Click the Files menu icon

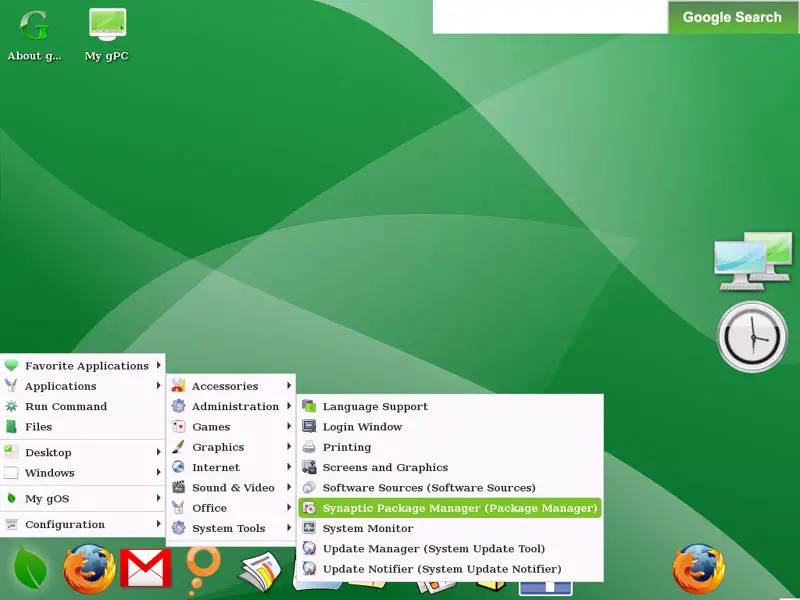tap(11, 427)
